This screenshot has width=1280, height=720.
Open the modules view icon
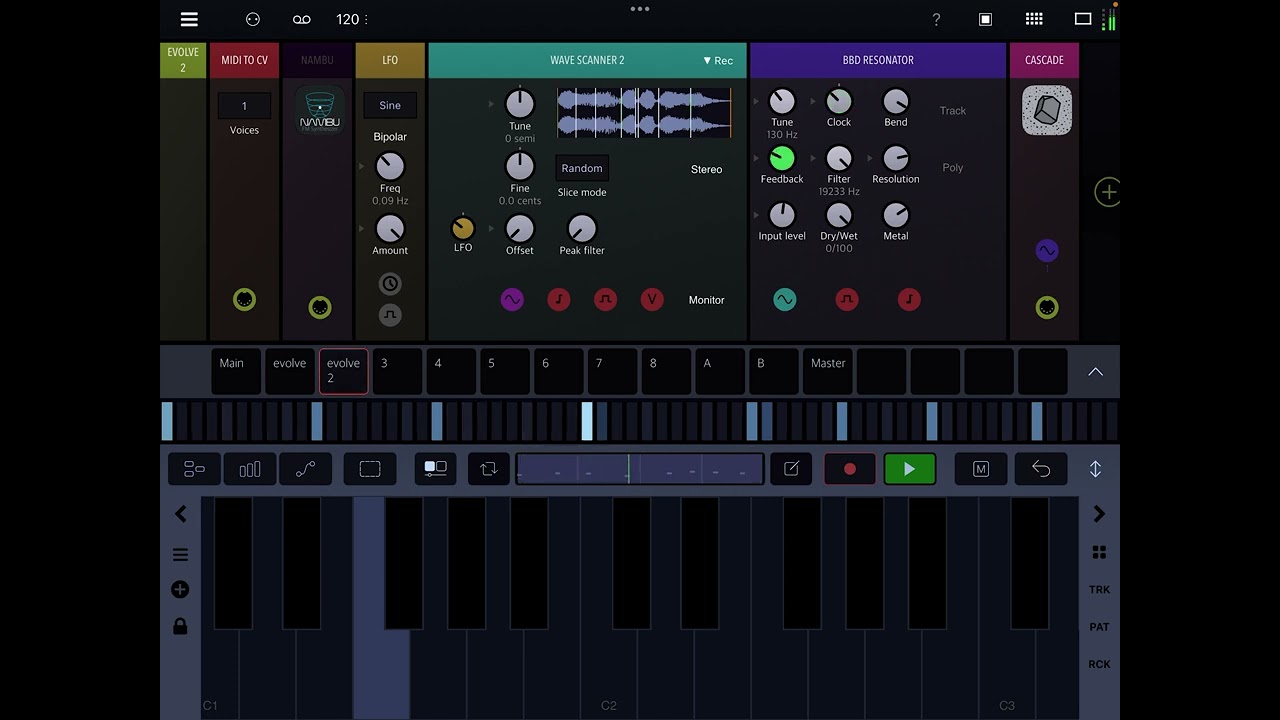click(x=194, y=469)
